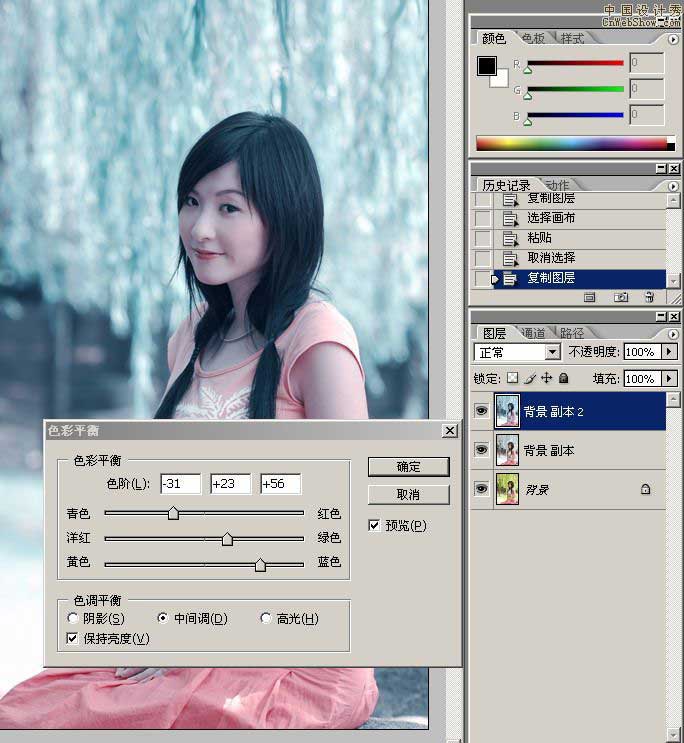Open the 不透明度 opacity slider arrow

click(x=669, y=352)
